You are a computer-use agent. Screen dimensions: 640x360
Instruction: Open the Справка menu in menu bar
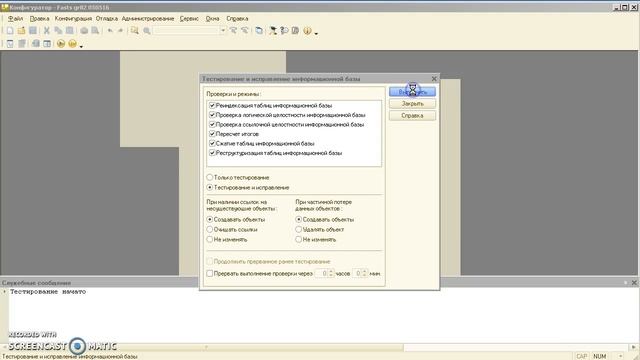pyautogui.click(x=237, y=19)
